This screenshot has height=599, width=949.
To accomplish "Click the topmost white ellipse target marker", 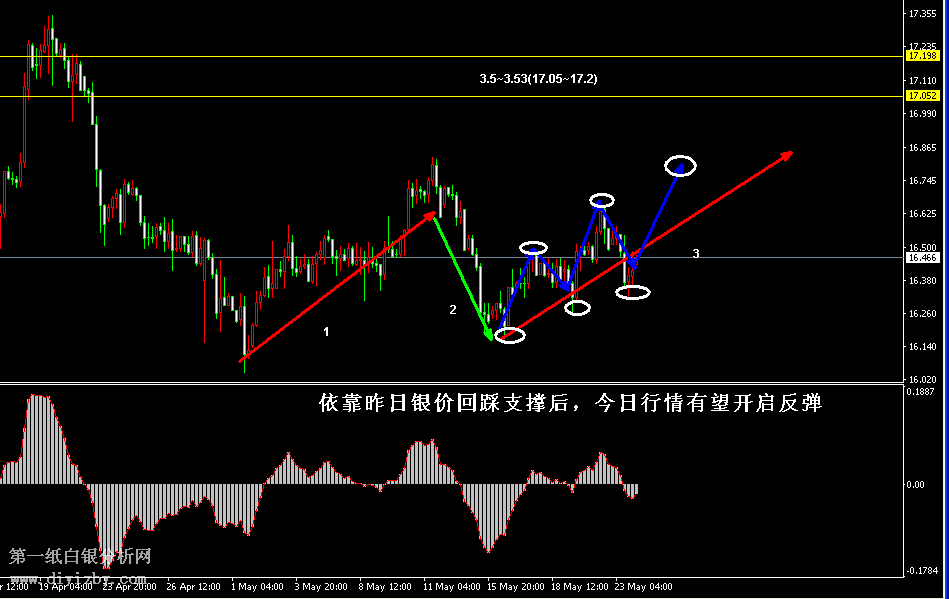I will 681,165.
